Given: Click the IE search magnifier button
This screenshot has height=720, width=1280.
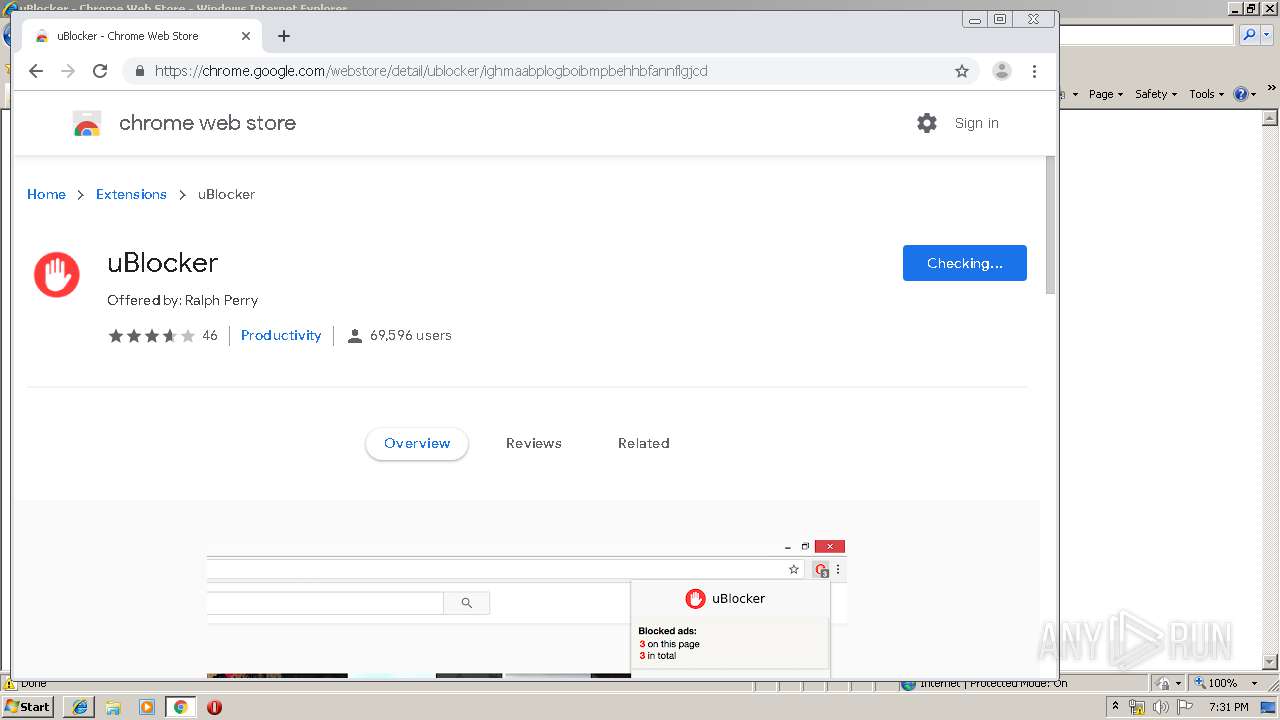Looking at the screenshot, I should [x=1248, y=35].
